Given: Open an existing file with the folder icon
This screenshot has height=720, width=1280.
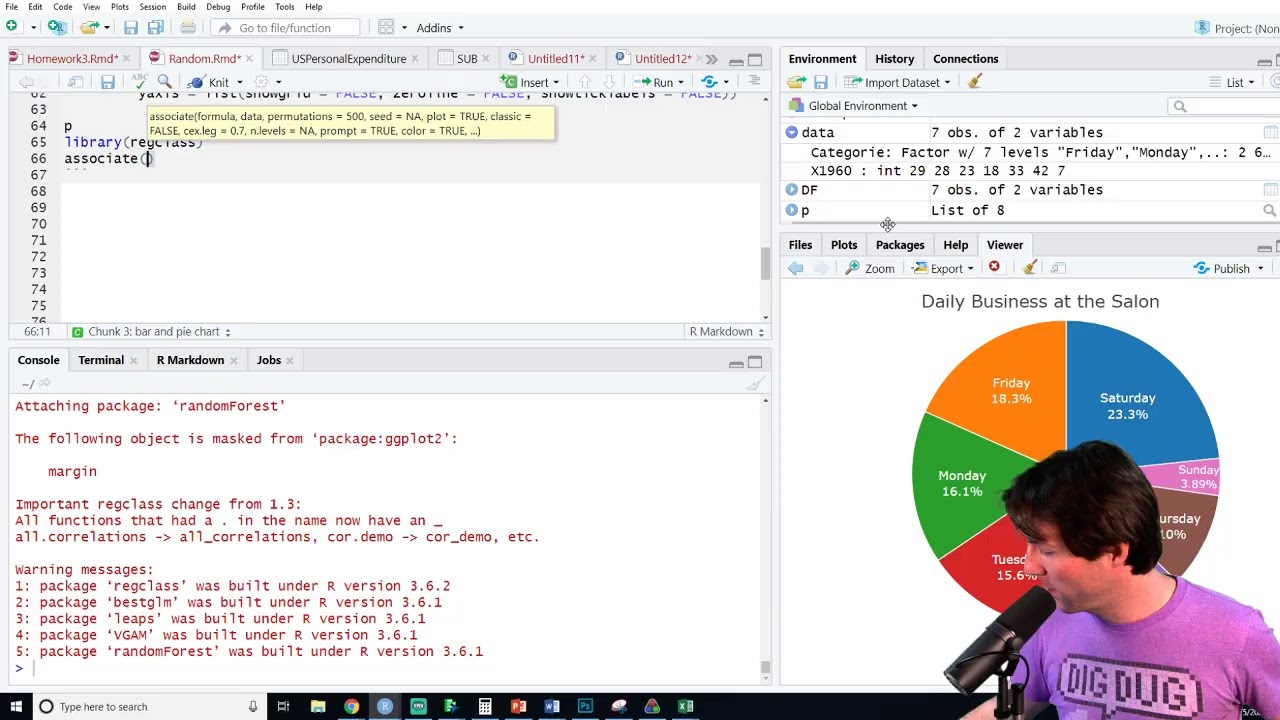Looking at the screenshot, I should click(x=90, y=27).
